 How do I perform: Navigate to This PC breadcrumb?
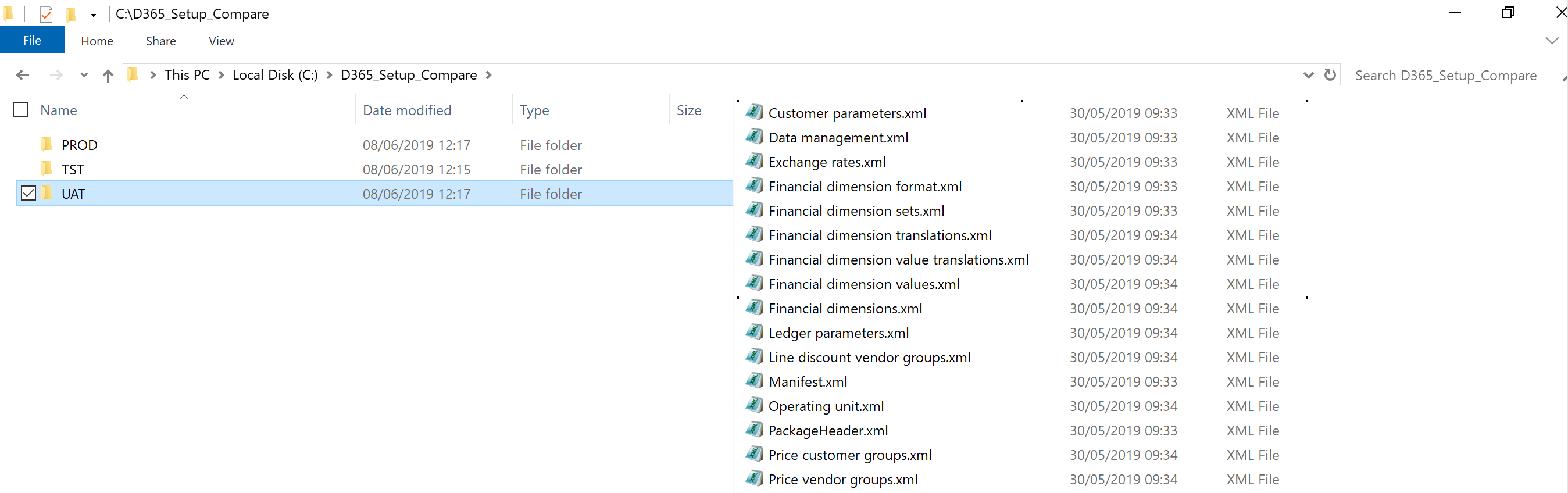(x=187, y=75)
